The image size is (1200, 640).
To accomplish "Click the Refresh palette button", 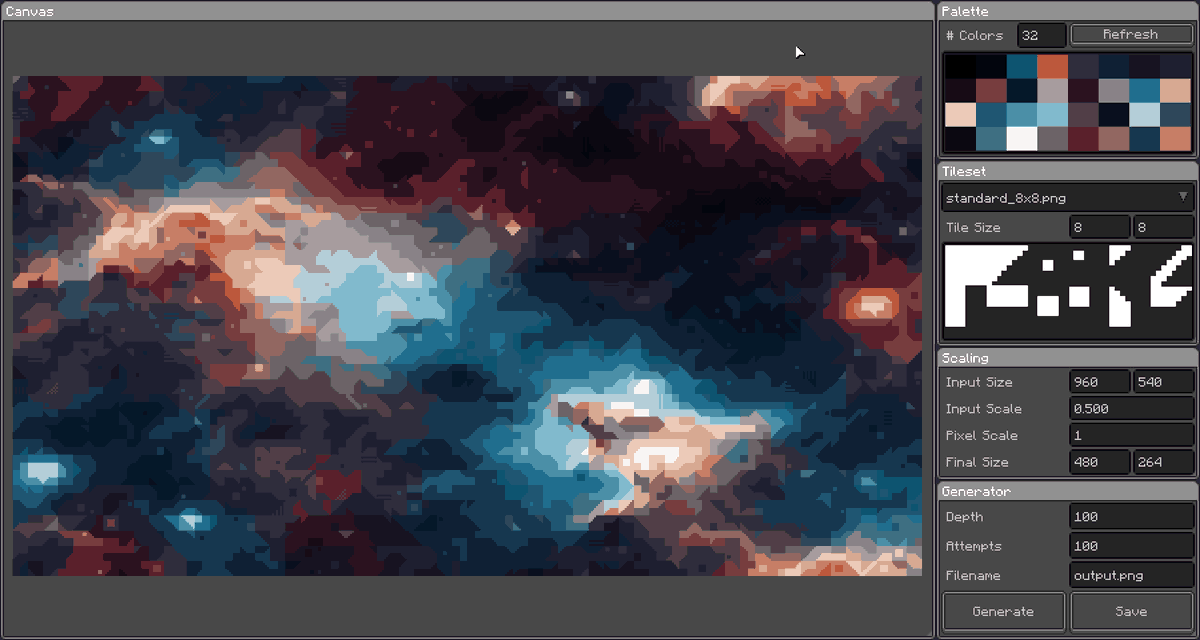I will [x=1130, y=35].
